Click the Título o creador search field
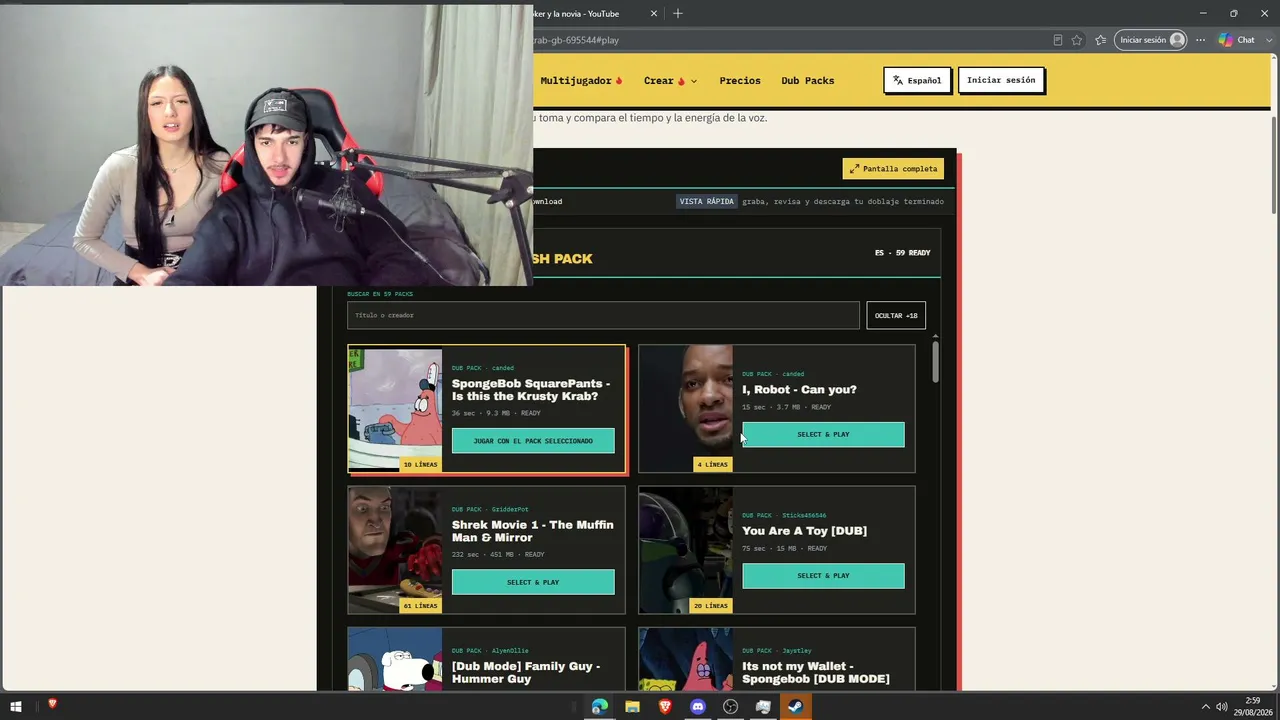 tap(603, 315)
